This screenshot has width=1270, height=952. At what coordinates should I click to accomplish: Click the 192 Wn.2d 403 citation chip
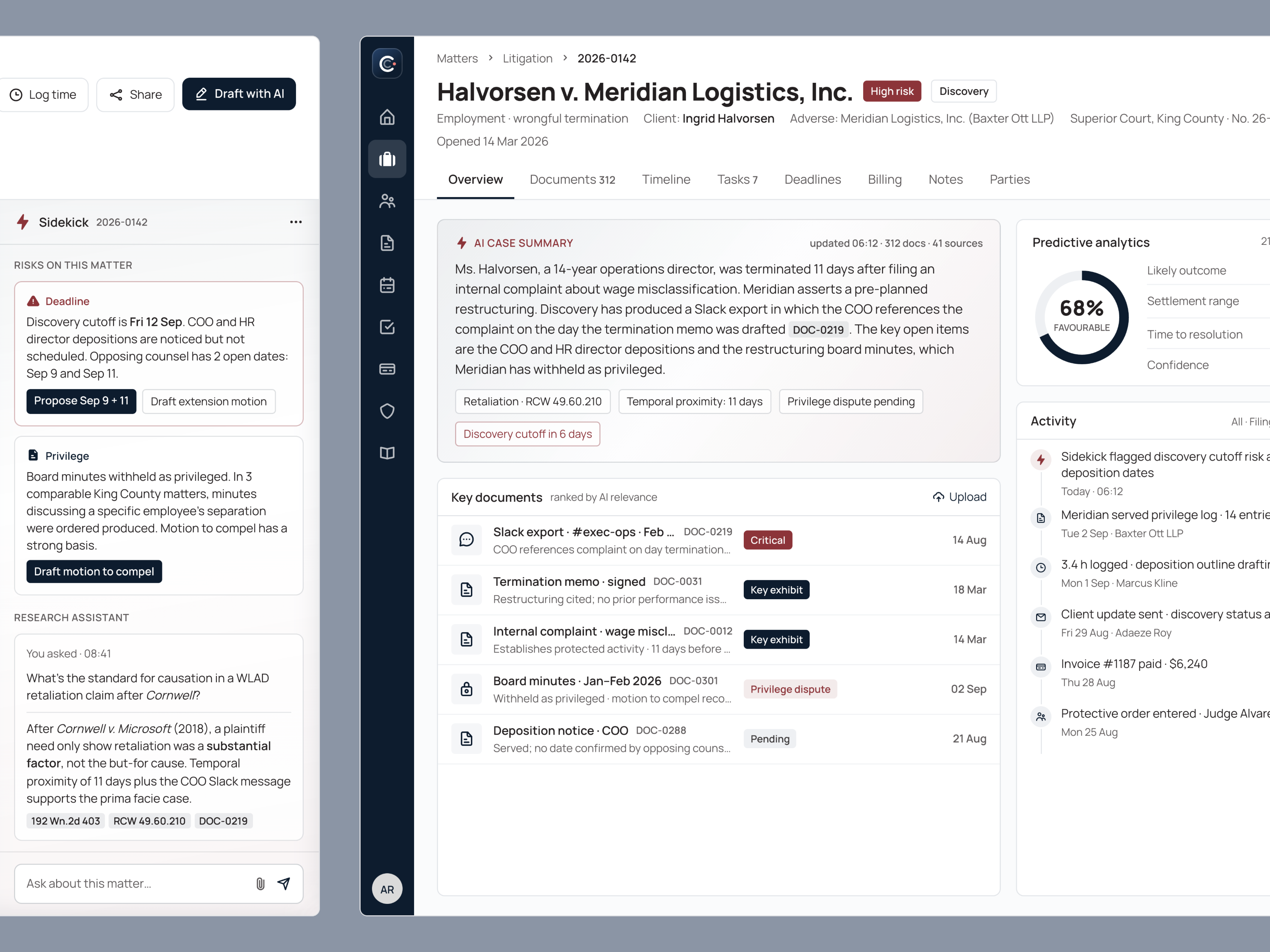[x=65, y=821]
